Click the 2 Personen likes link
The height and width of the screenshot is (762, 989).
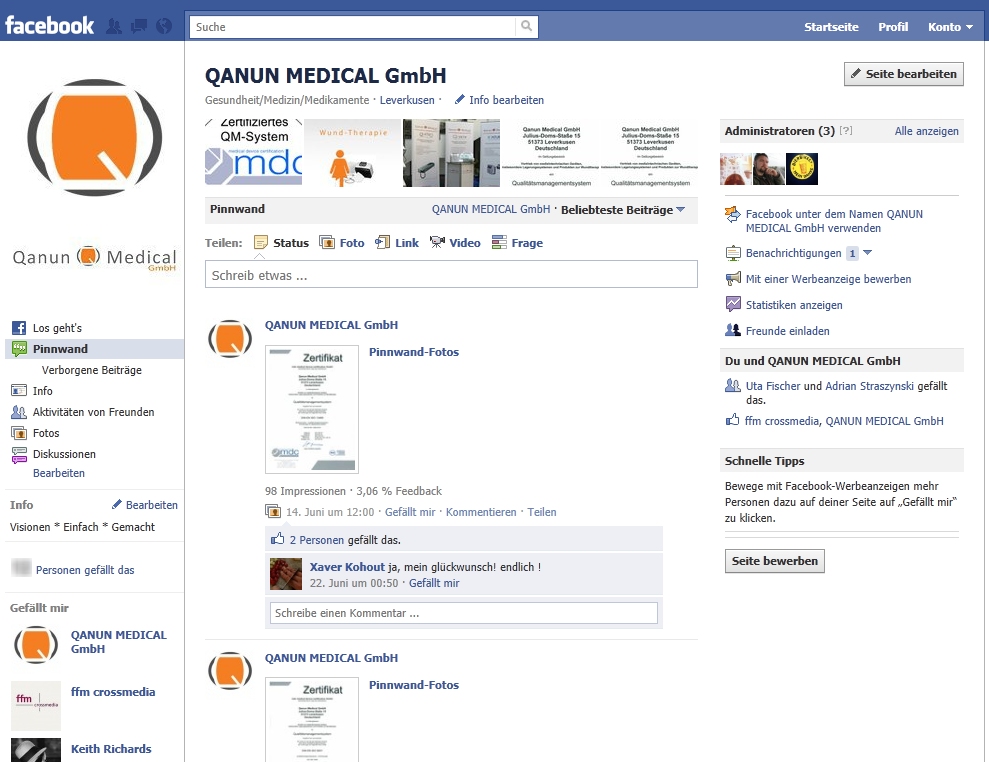317,540
